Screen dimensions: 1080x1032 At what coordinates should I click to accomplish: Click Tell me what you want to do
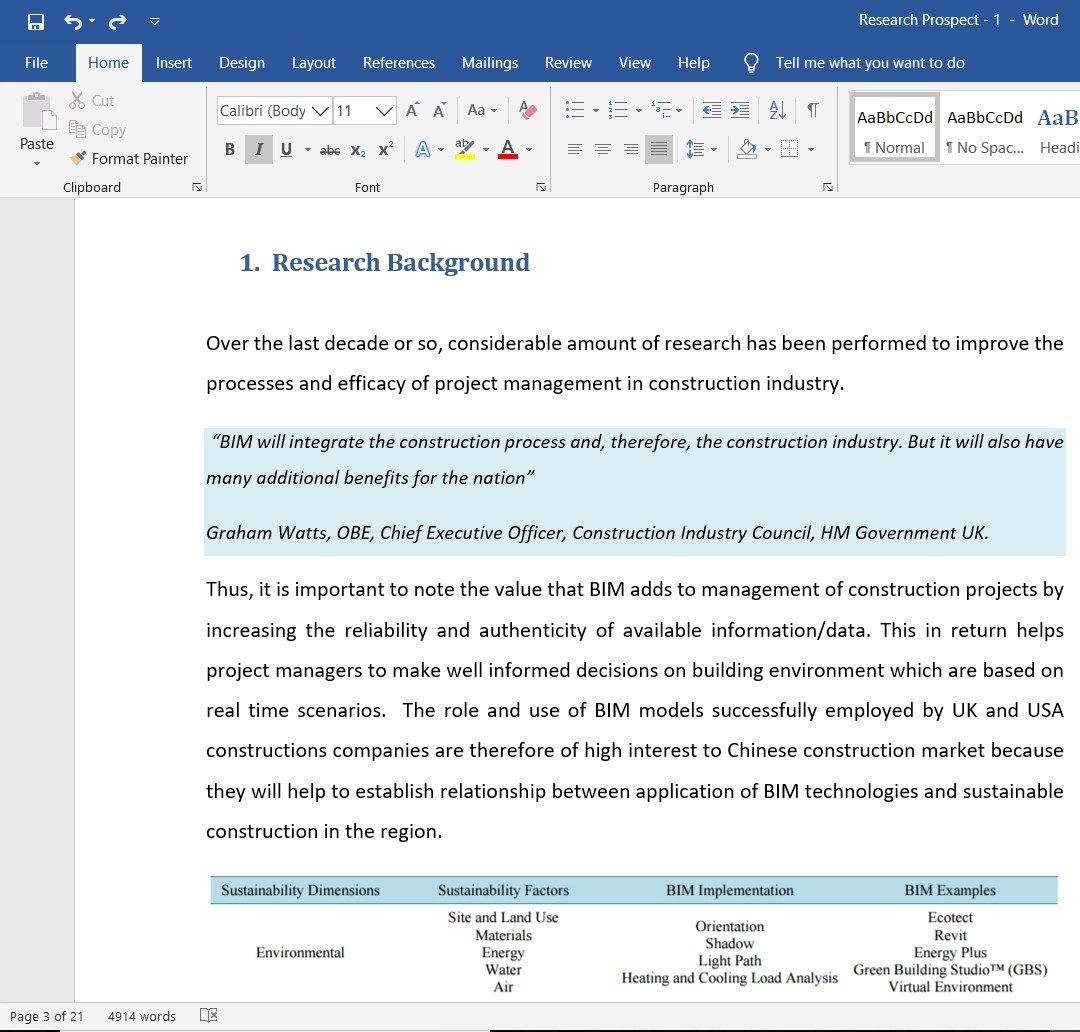[x=870, y=62]
